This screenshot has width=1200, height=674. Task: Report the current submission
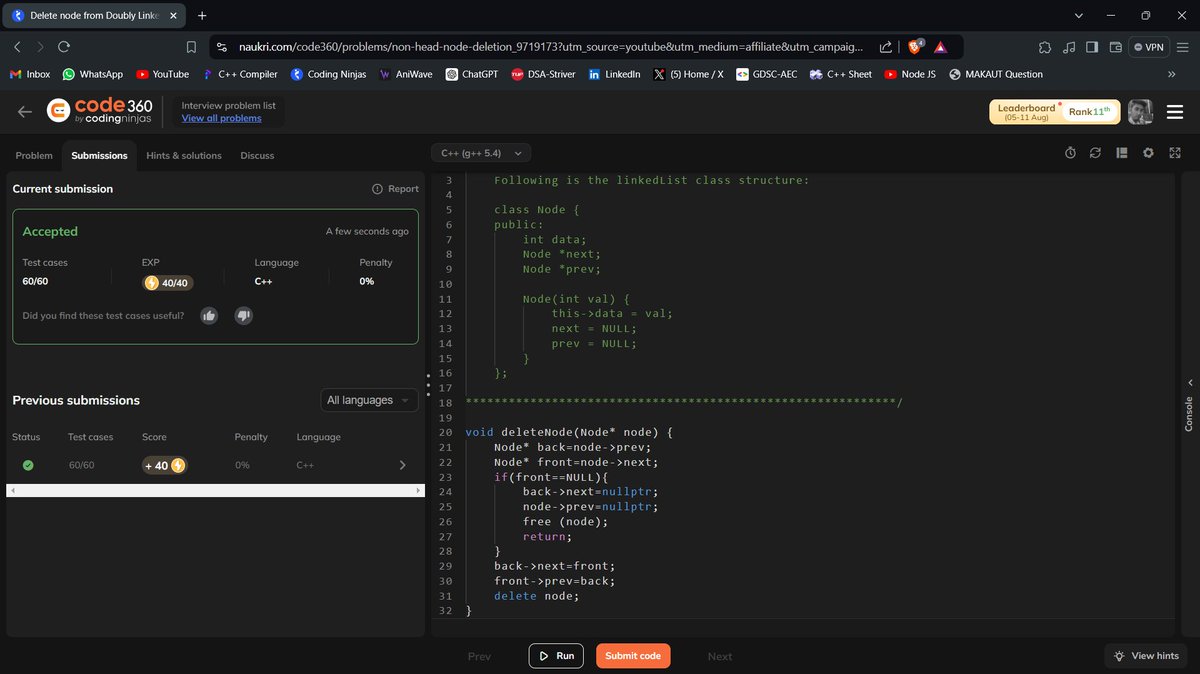pos(395,188)
